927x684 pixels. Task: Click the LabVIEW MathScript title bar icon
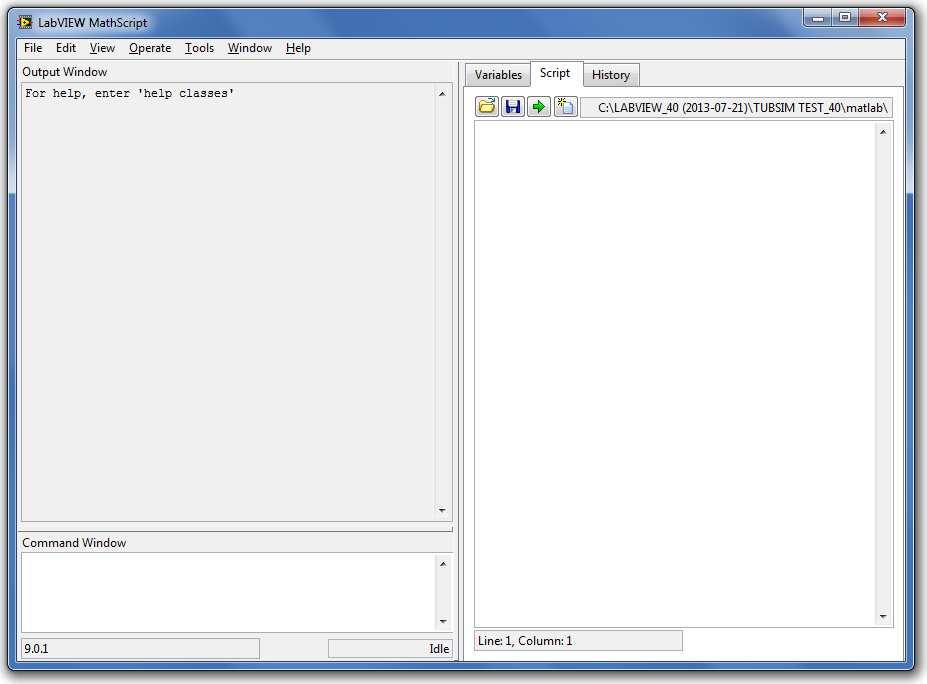pyautogui.click(x=25, y=22)
